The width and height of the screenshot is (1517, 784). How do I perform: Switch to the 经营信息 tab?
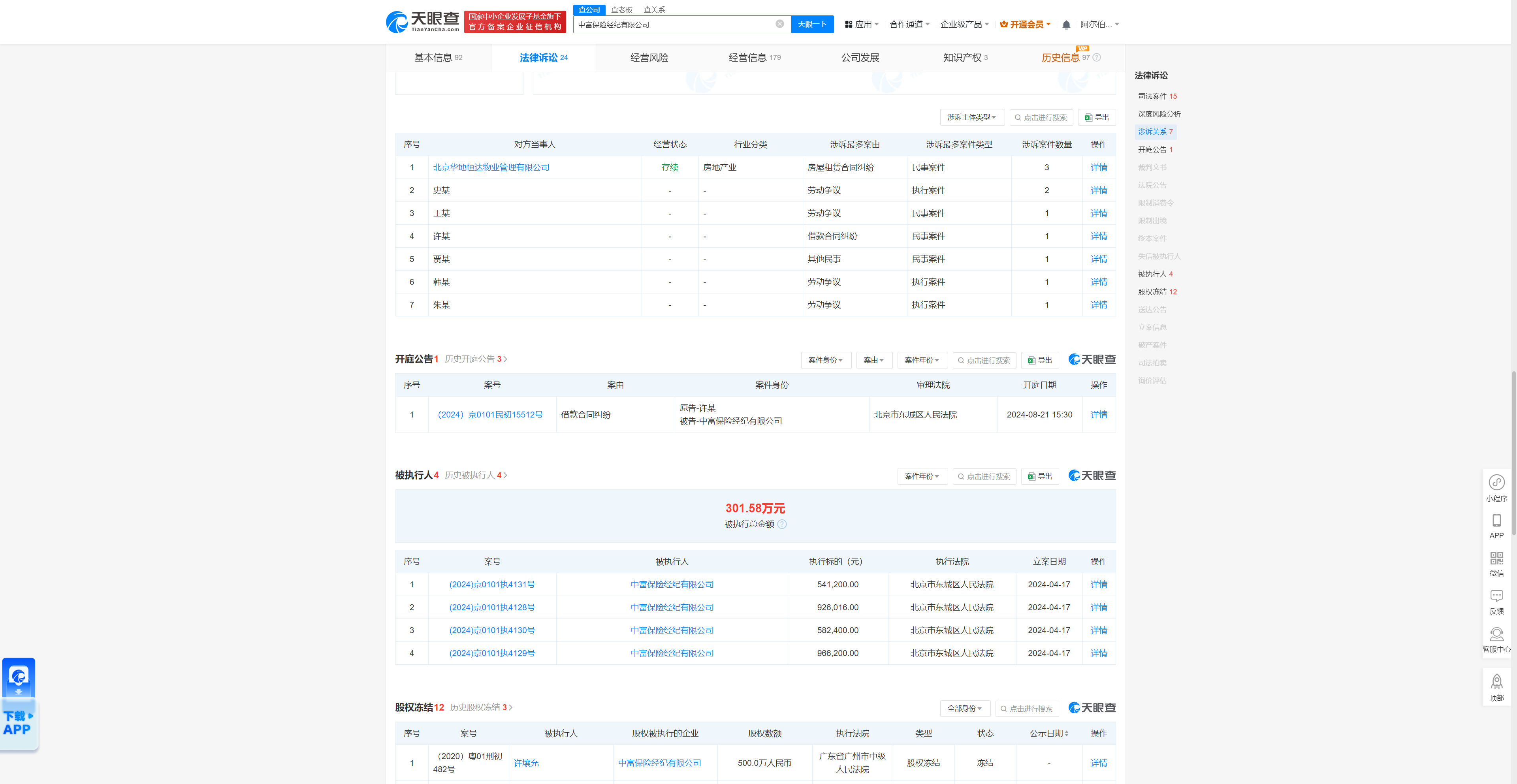755,58
